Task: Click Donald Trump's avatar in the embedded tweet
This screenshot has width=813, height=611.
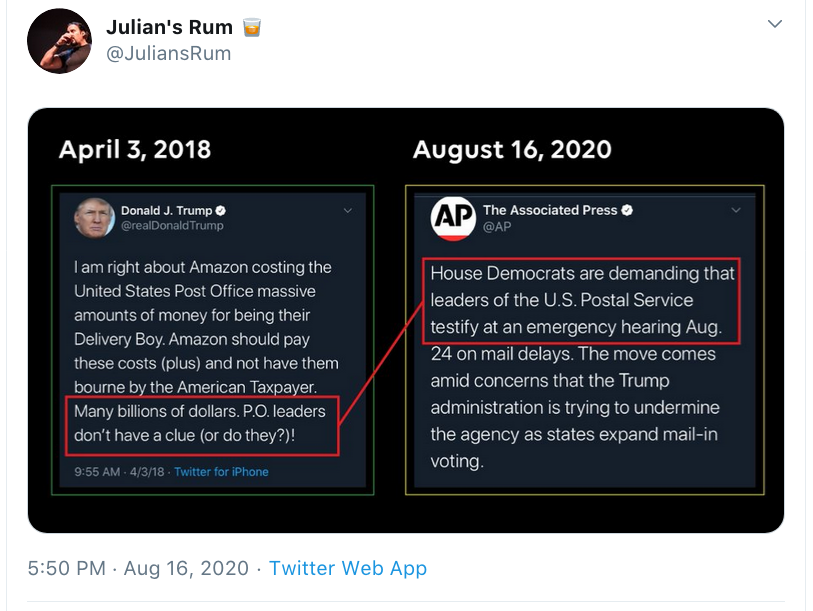Action: (94, 217)
